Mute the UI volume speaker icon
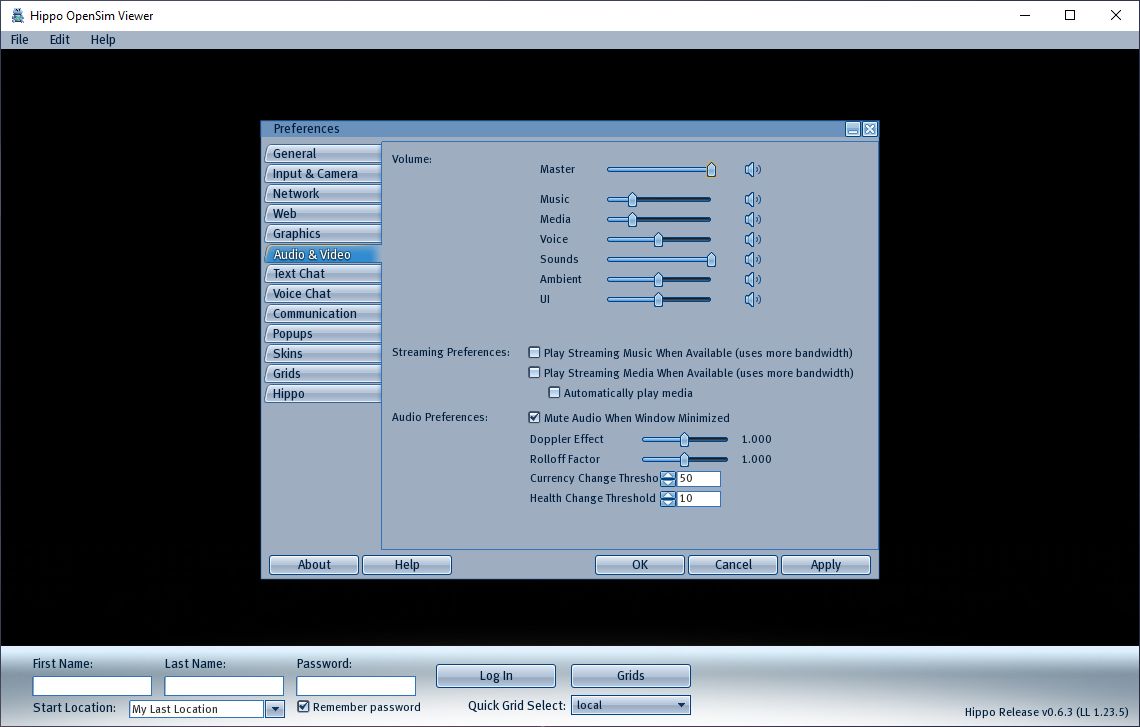The image size is (1140, 727). tap(752, 299)
